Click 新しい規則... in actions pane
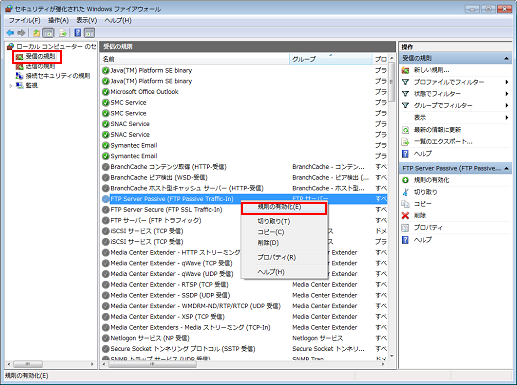The image size is (517, 385). coord(431,70)
